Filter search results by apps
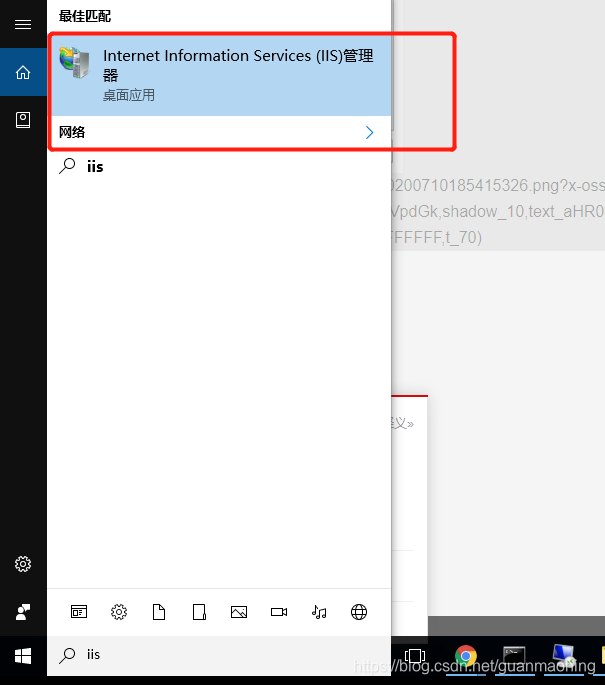 [x=79, y=612]
